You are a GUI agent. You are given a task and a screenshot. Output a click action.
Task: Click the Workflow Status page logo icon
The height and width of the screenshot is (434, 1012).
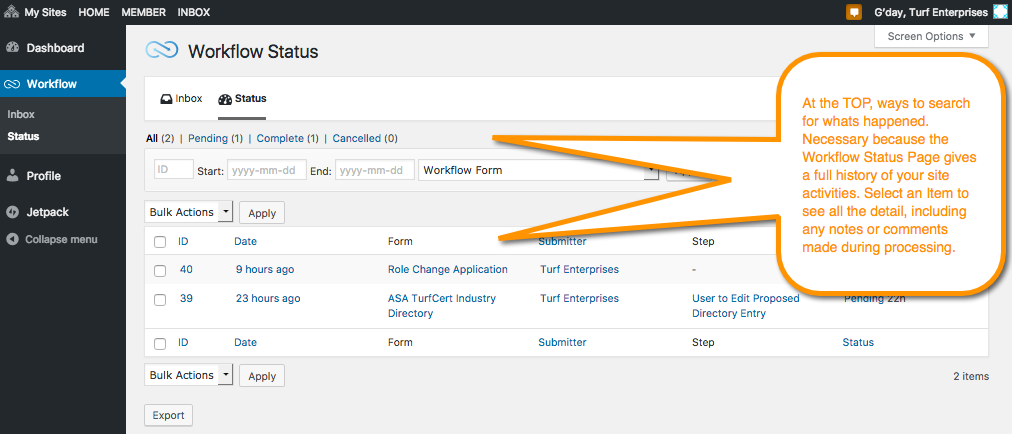click(162, 51)
